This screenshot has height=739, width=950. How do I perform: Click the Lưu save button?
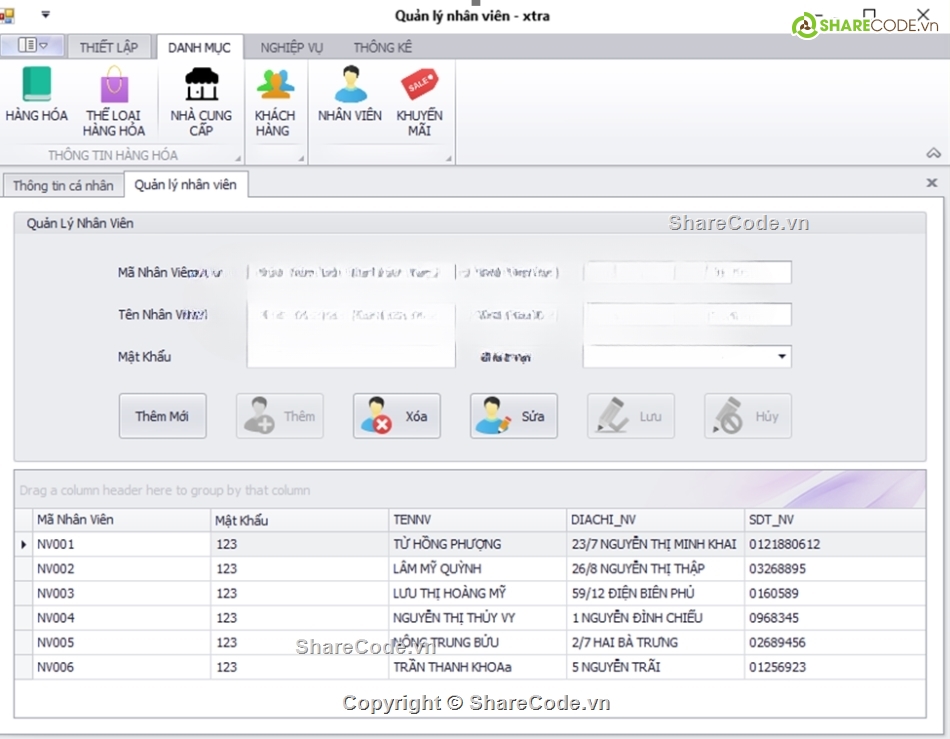630,416
